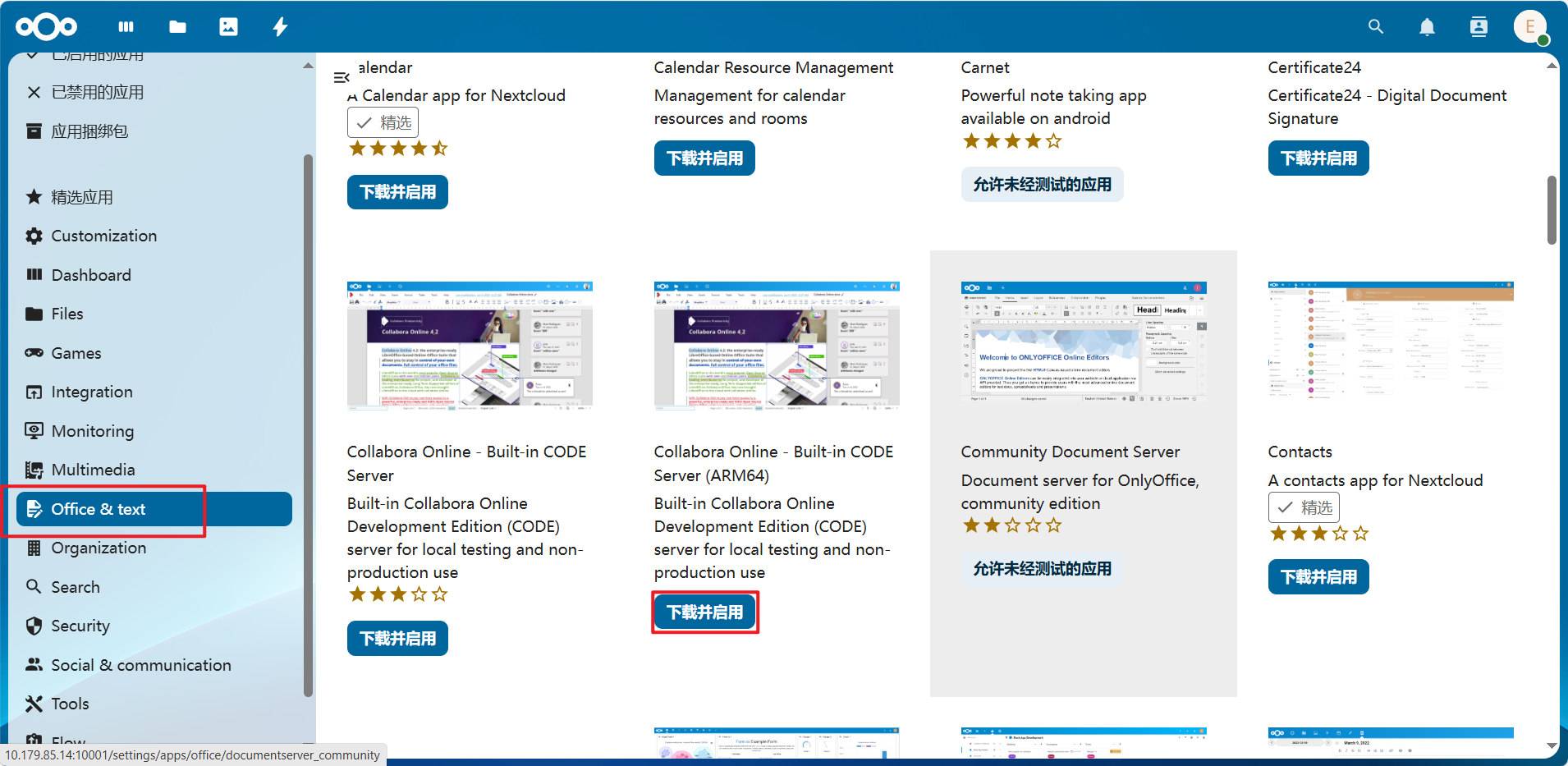Image resolution: width=1568 pixels, height=766 pixels.
Task: Open the Dashboard category in sidebar
Action: [x=154, y=275]
